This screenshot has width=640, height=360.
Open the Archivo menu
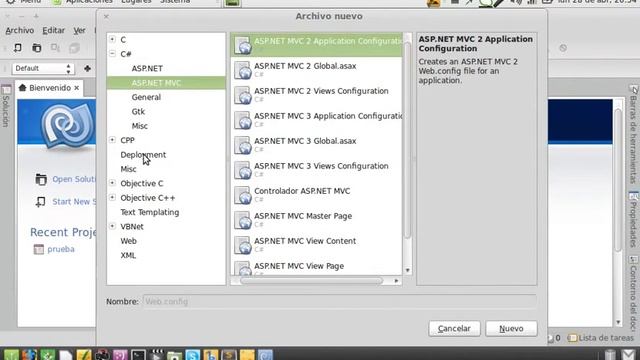point(20,31)
